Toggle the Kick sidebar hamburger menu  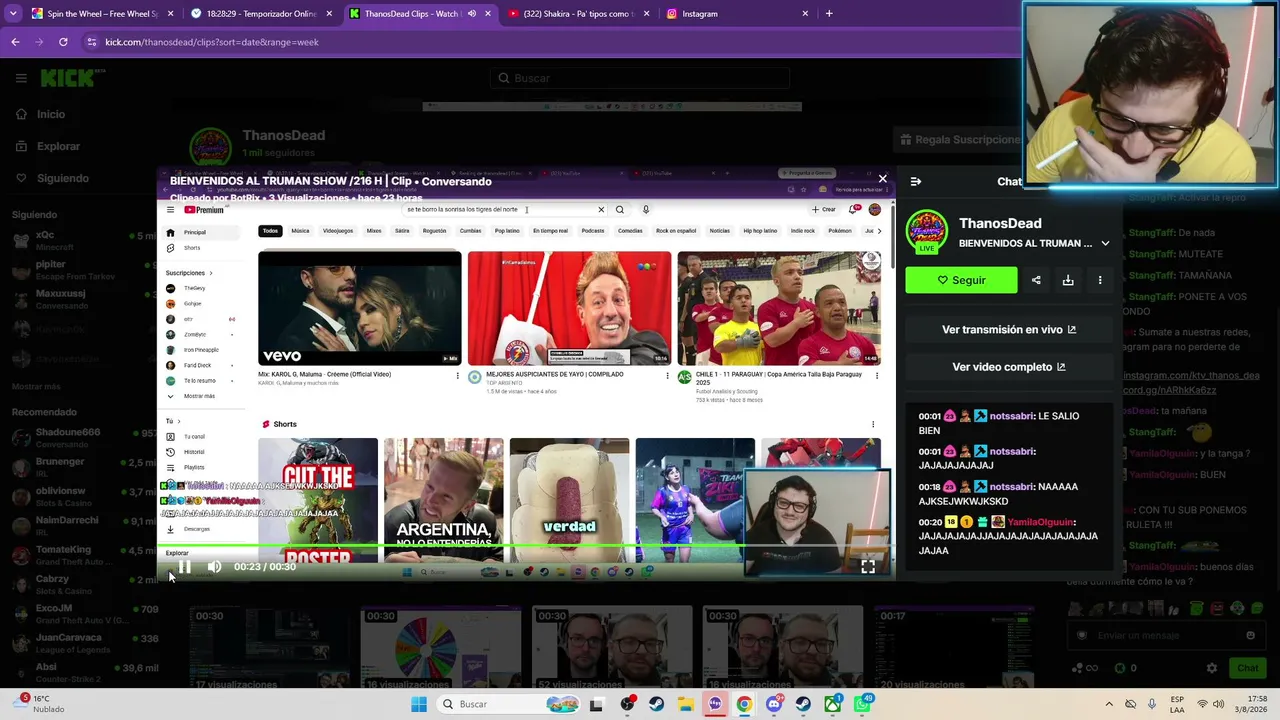pos(21,78)
